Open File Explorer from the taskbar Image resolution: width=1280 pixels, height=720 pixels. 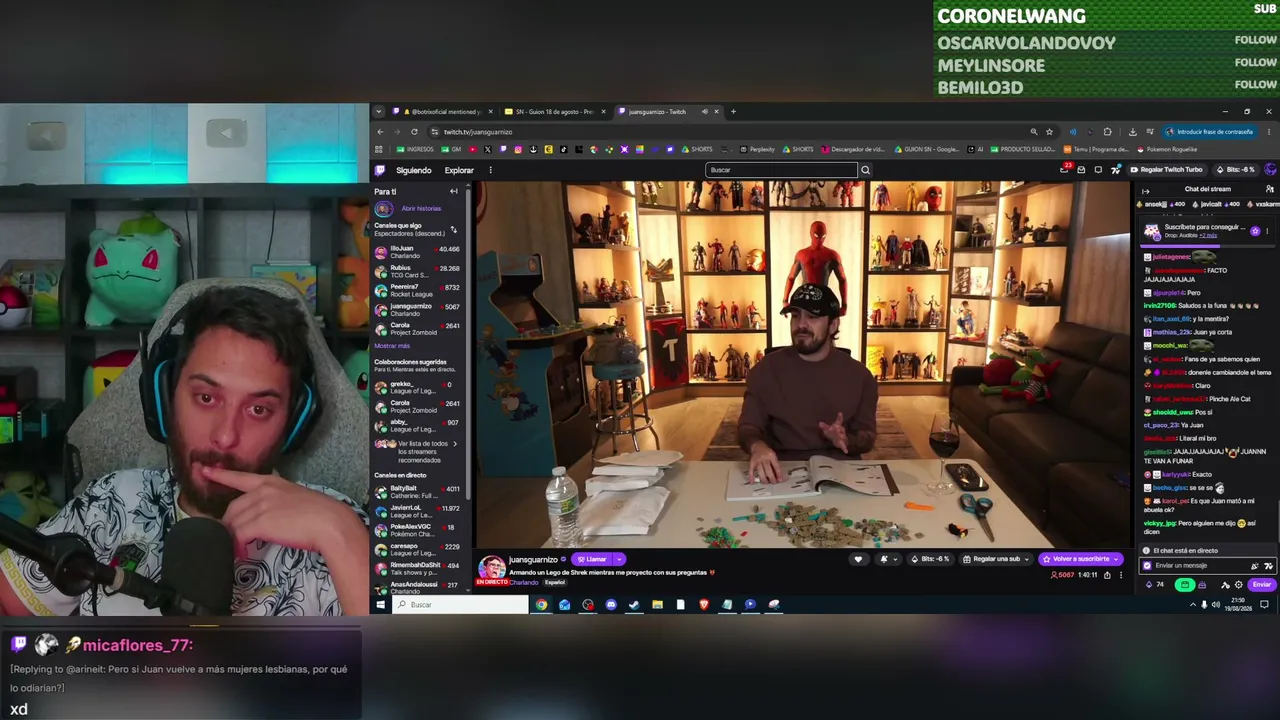657,605
